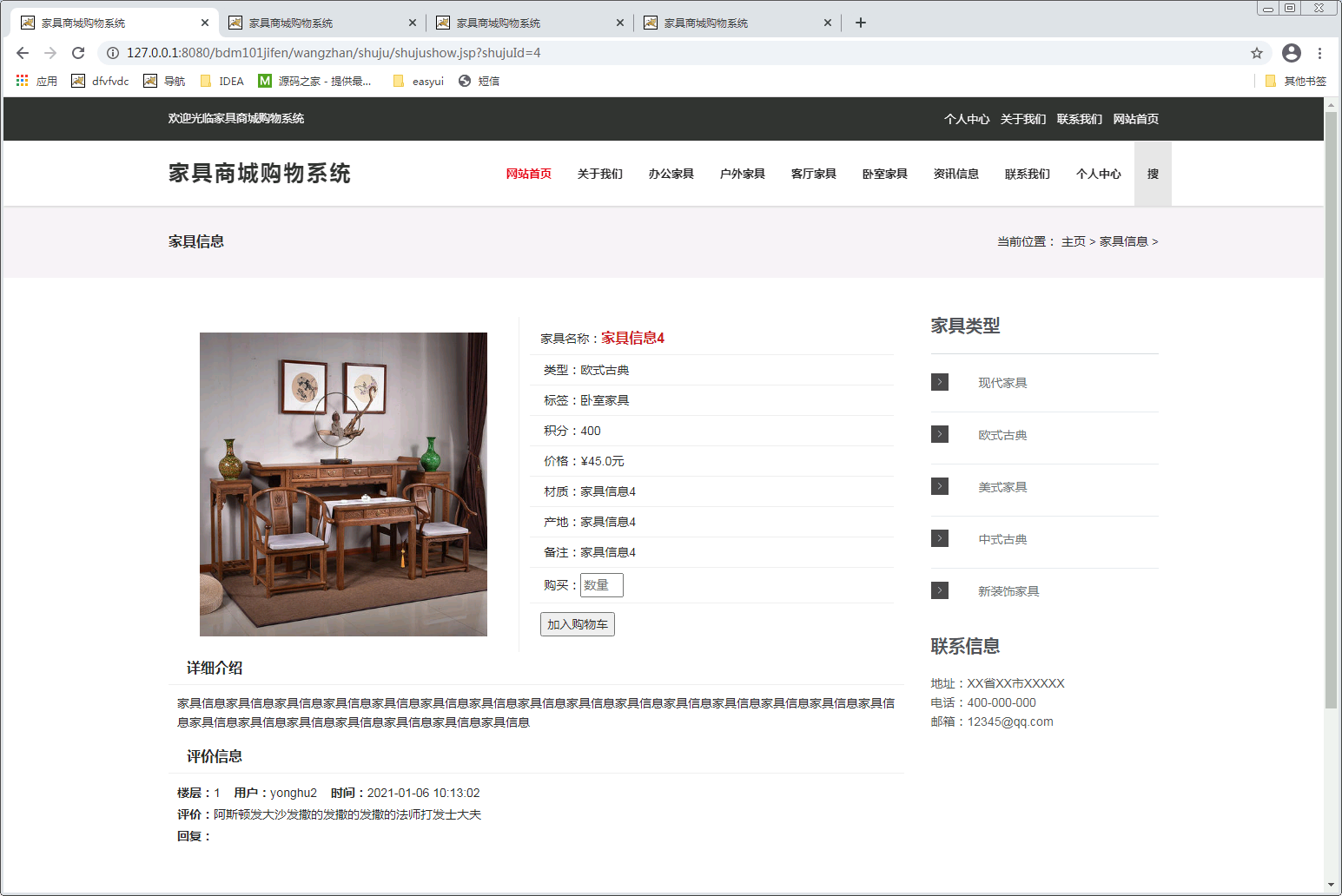Open 办公家具 navigation item
The width and height of the screenshot is (1342, 896).
click(671, 174)
